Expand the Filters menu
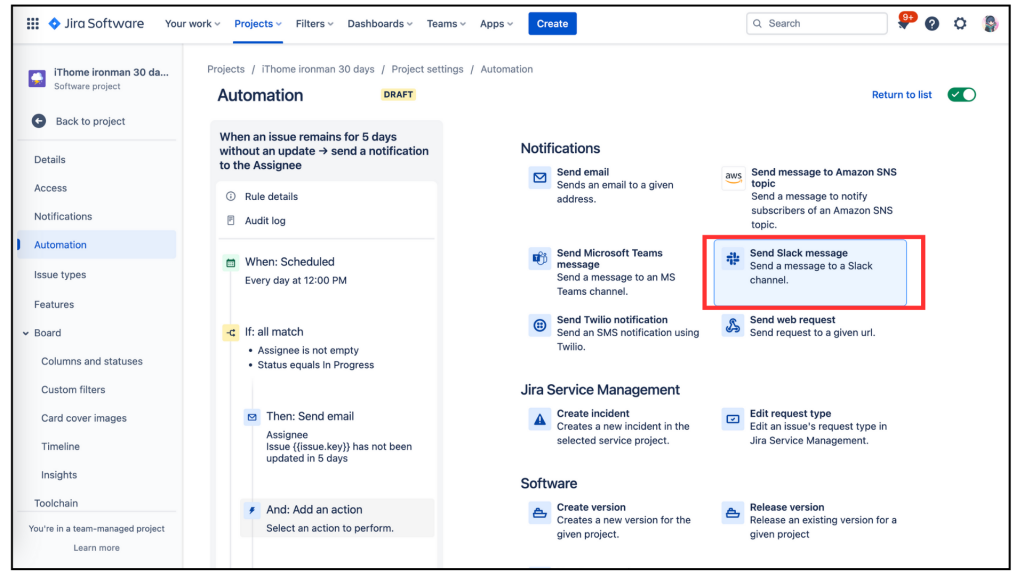 [314, 24]
